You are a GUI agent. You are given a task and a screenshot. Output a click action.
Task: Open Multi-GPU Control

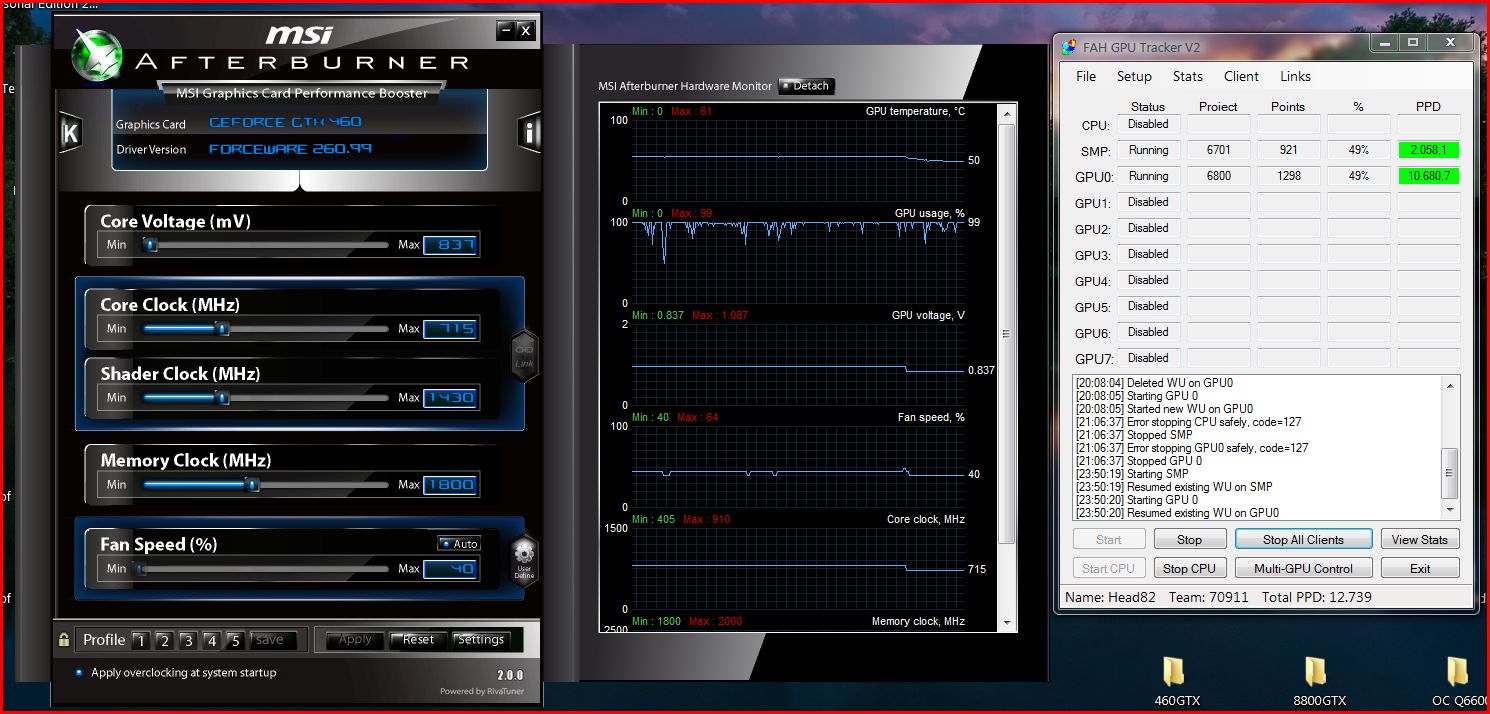[1303, 568]
